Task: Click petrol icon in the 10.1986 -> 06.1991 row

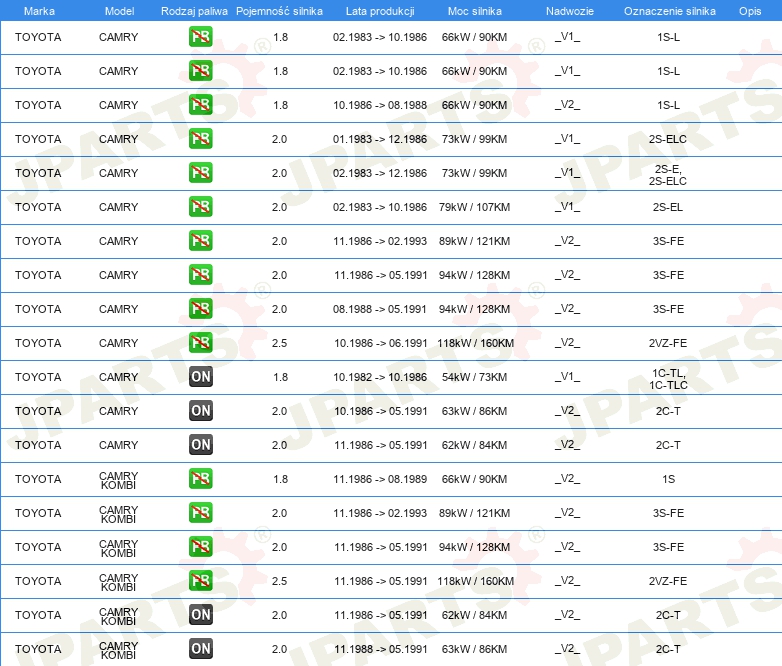Action: [x=200, y=342]
